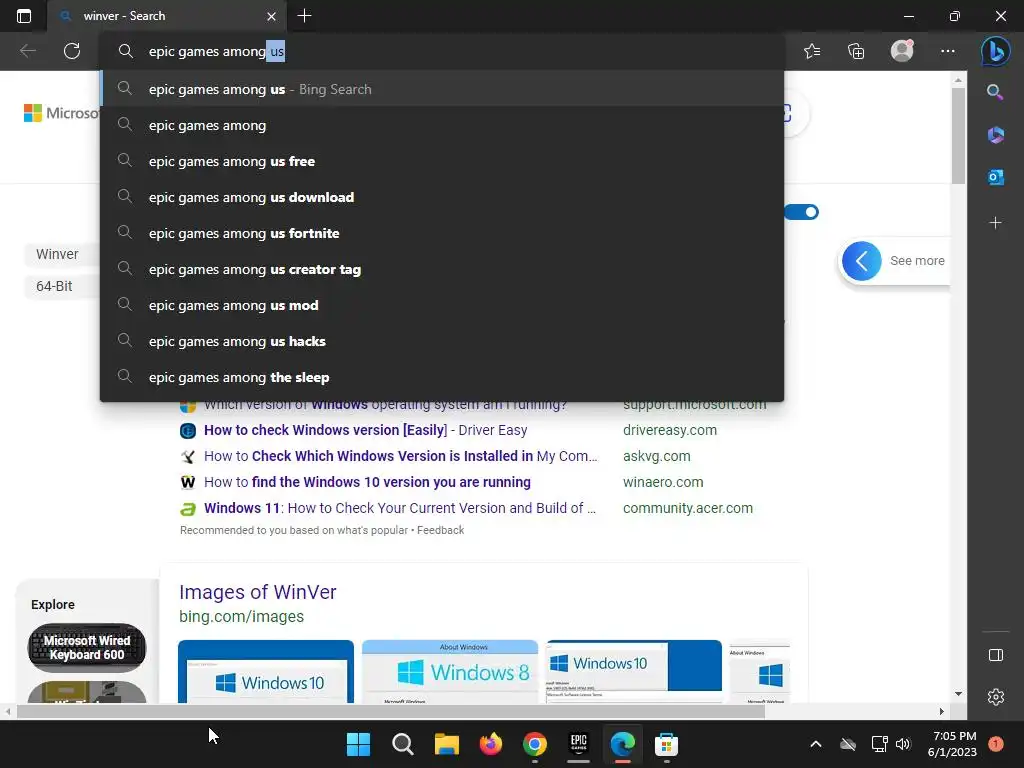Viewport: 1024px width, 768px height.
Task: Click the sidebar Search magnifier icon
Action: click(x=995, y=92)
